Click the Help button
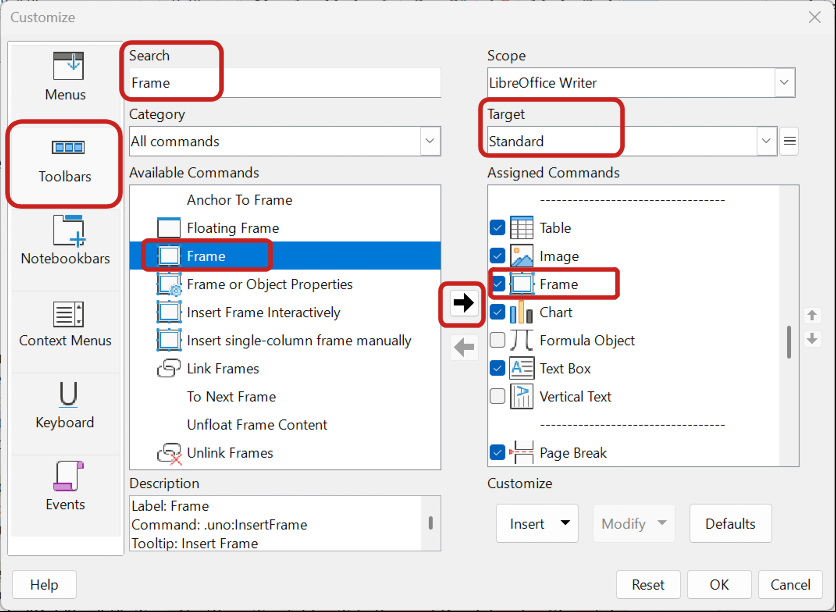The image size is (836, 612). click(x=44, y=585)
